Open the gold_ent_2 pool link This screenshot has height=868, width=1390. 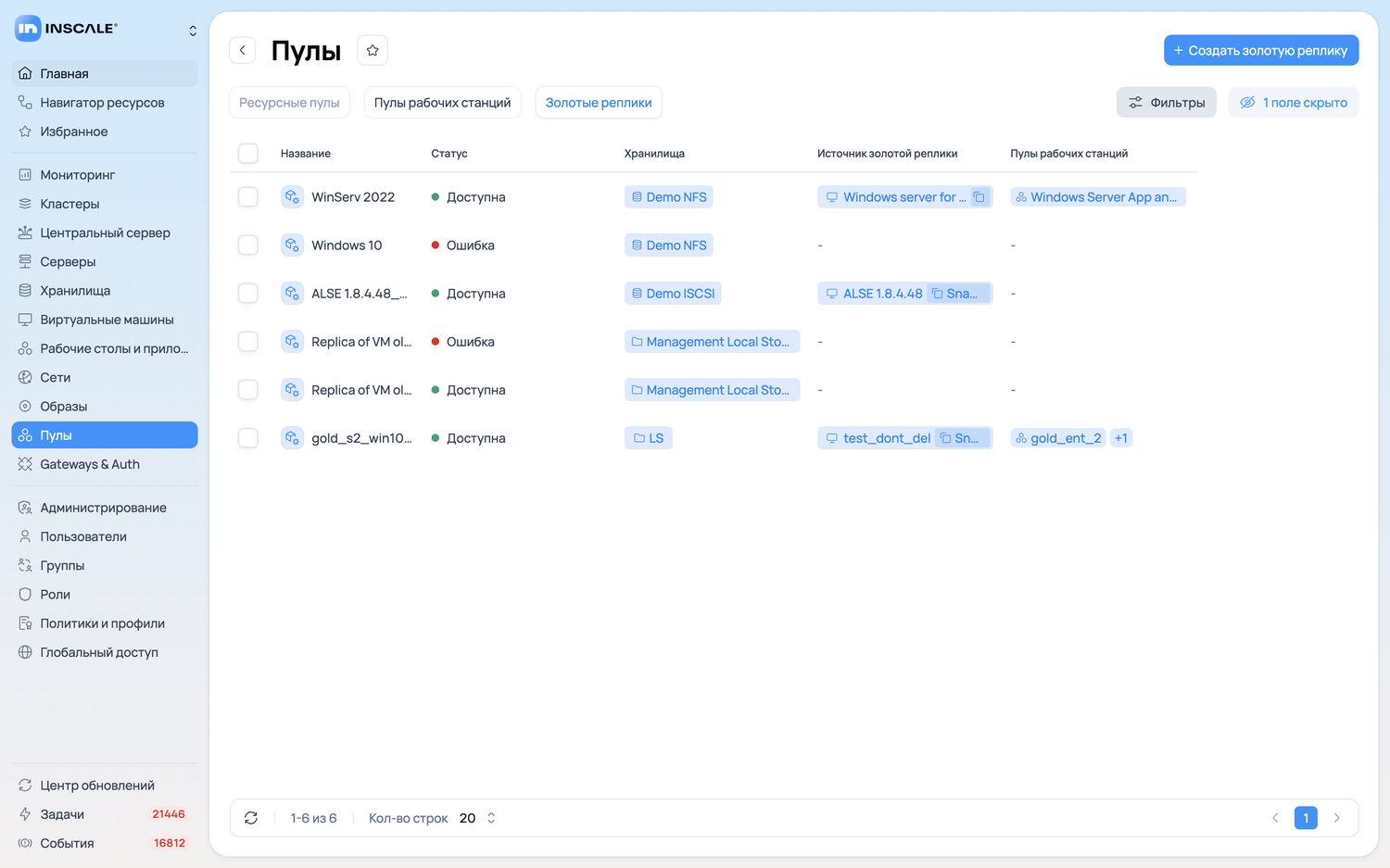click(1058, 437)
